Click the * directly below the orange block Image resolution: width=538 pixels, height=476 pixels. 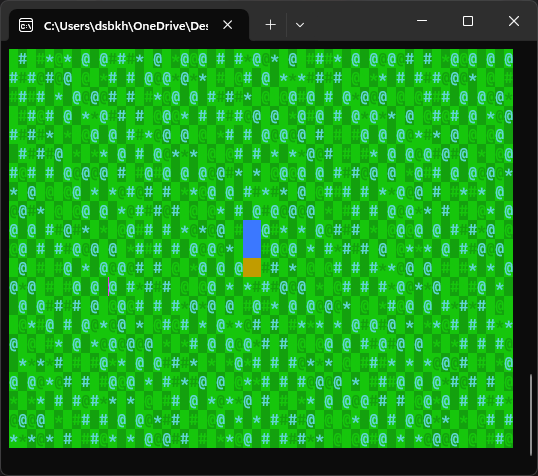click(x=248, y=288)
